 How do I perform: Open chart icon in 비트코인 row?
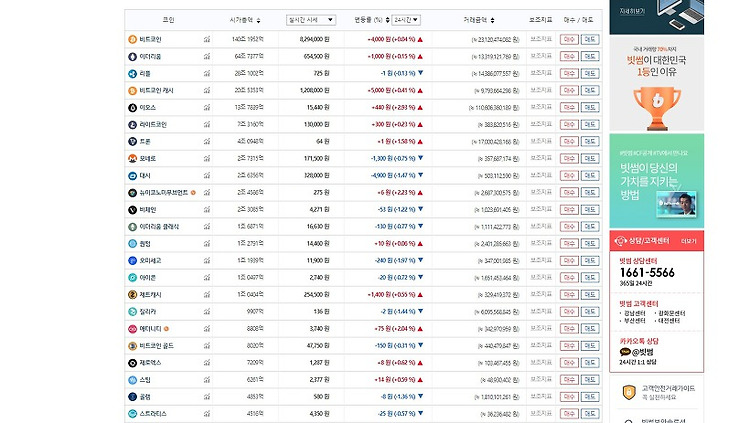click(207, 39)
